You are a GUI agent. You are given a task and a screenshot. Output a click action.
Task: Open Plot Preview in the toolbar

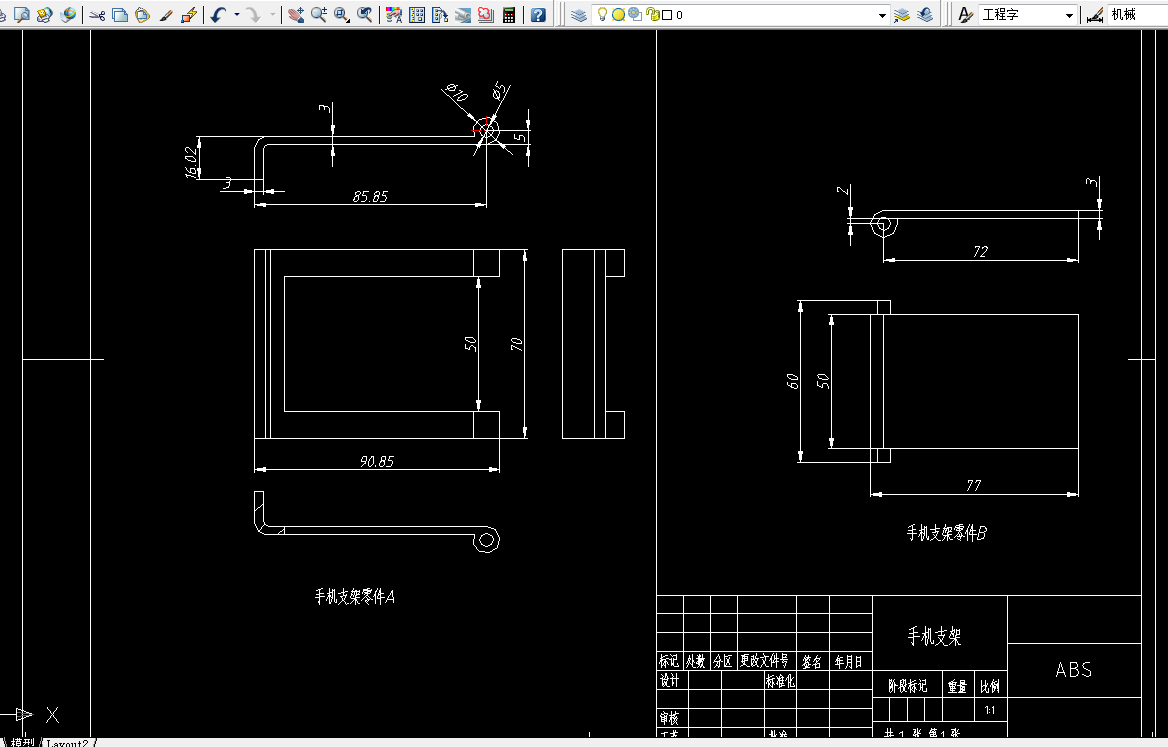click(x=22, y=14)
